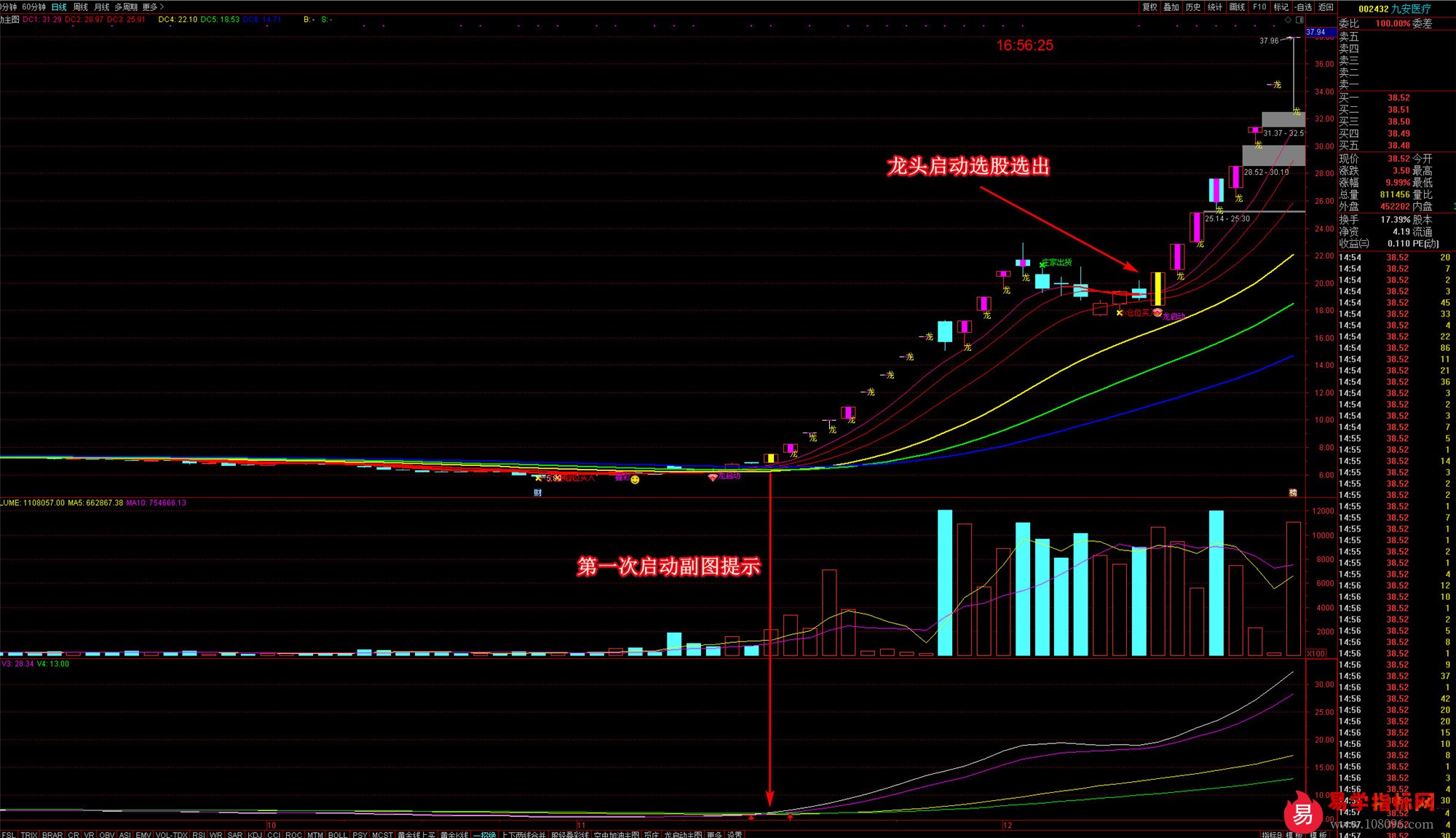1456x838 pixels.
Task: Select the RSI indicator tab
Action: pyautogui.click(x=199, y=834)
